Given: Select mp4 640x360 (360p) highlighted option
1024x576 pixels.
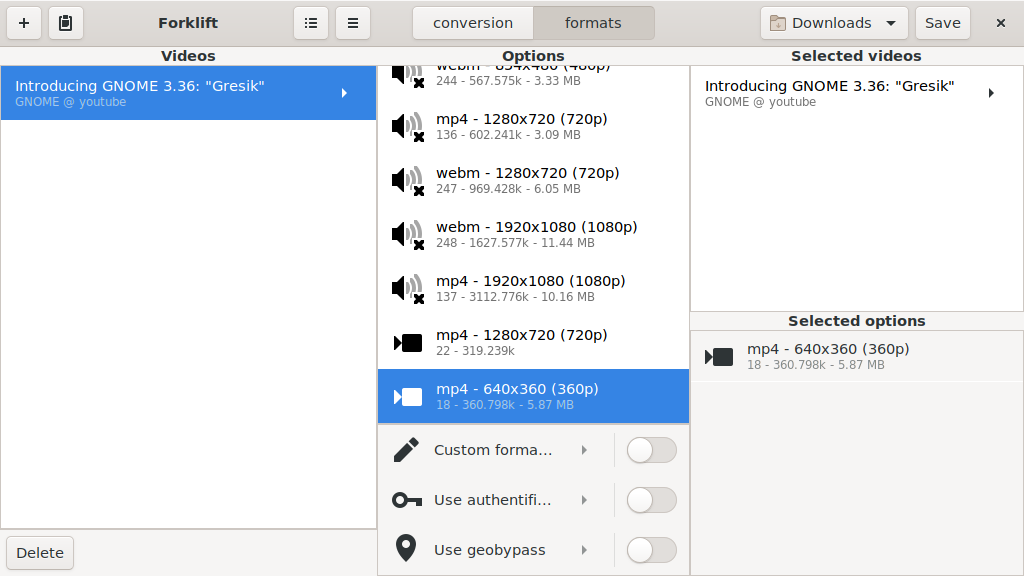Looking at the screenshot, I should click(533, 396).
